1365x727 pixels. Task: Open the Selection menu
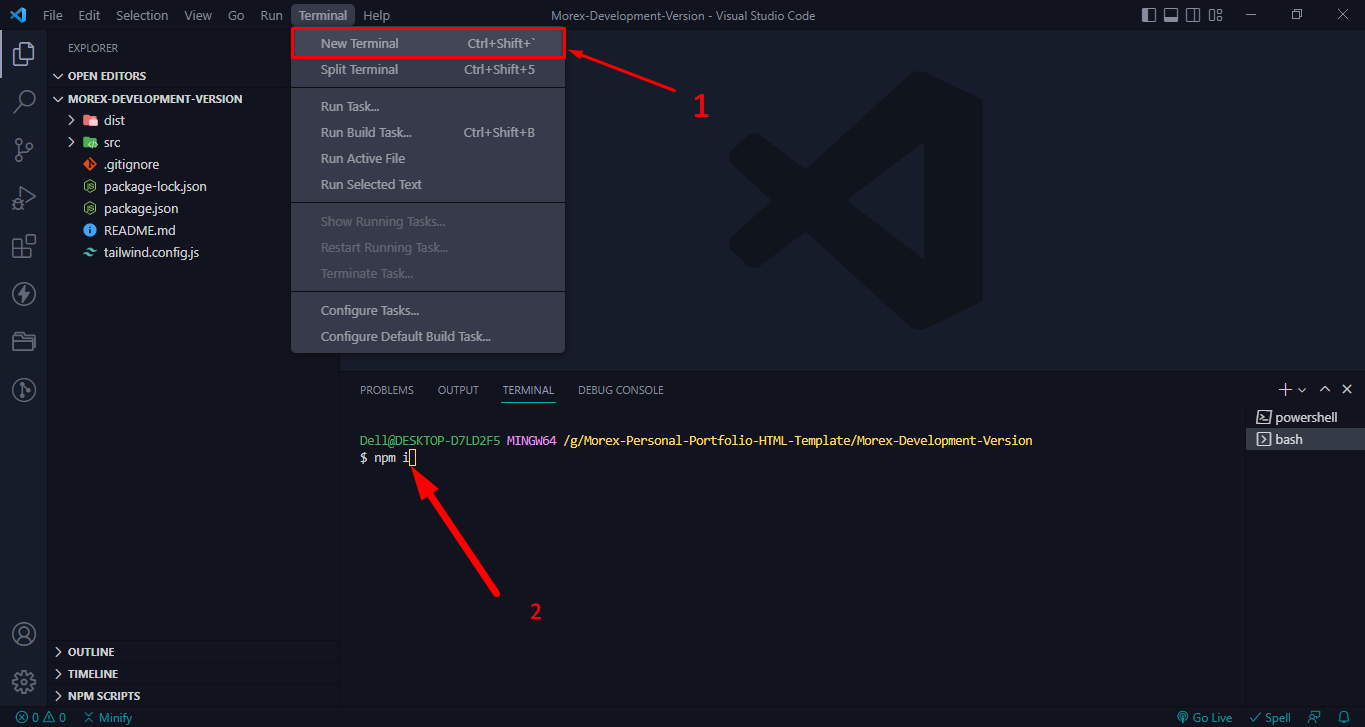pos(142,15)
